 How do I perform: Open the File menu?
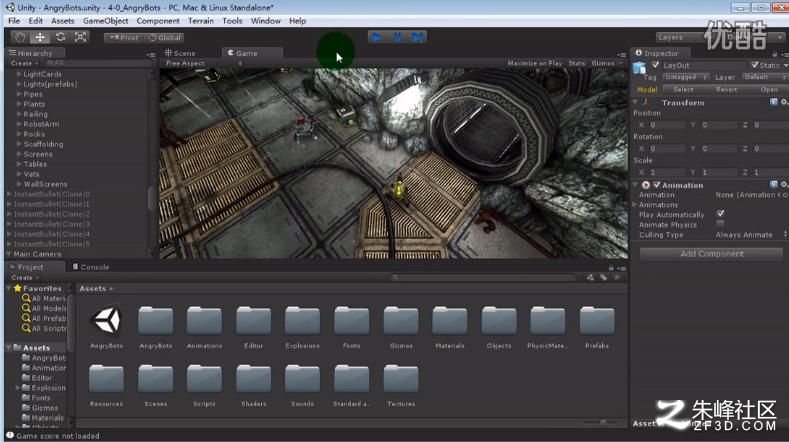tap(14, 21)
